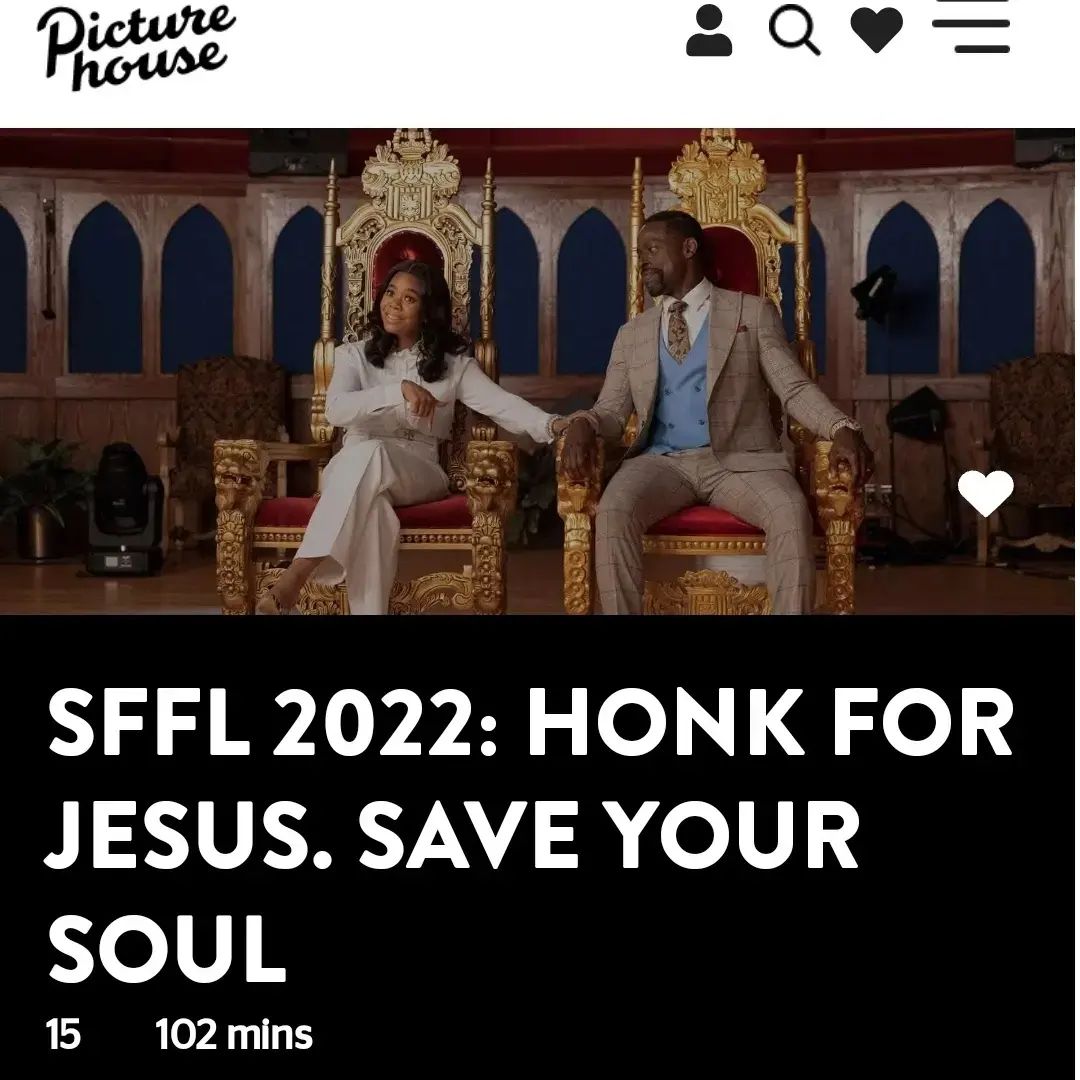
Task: Click the 15 age rating label
Action: pos(63,1035)
